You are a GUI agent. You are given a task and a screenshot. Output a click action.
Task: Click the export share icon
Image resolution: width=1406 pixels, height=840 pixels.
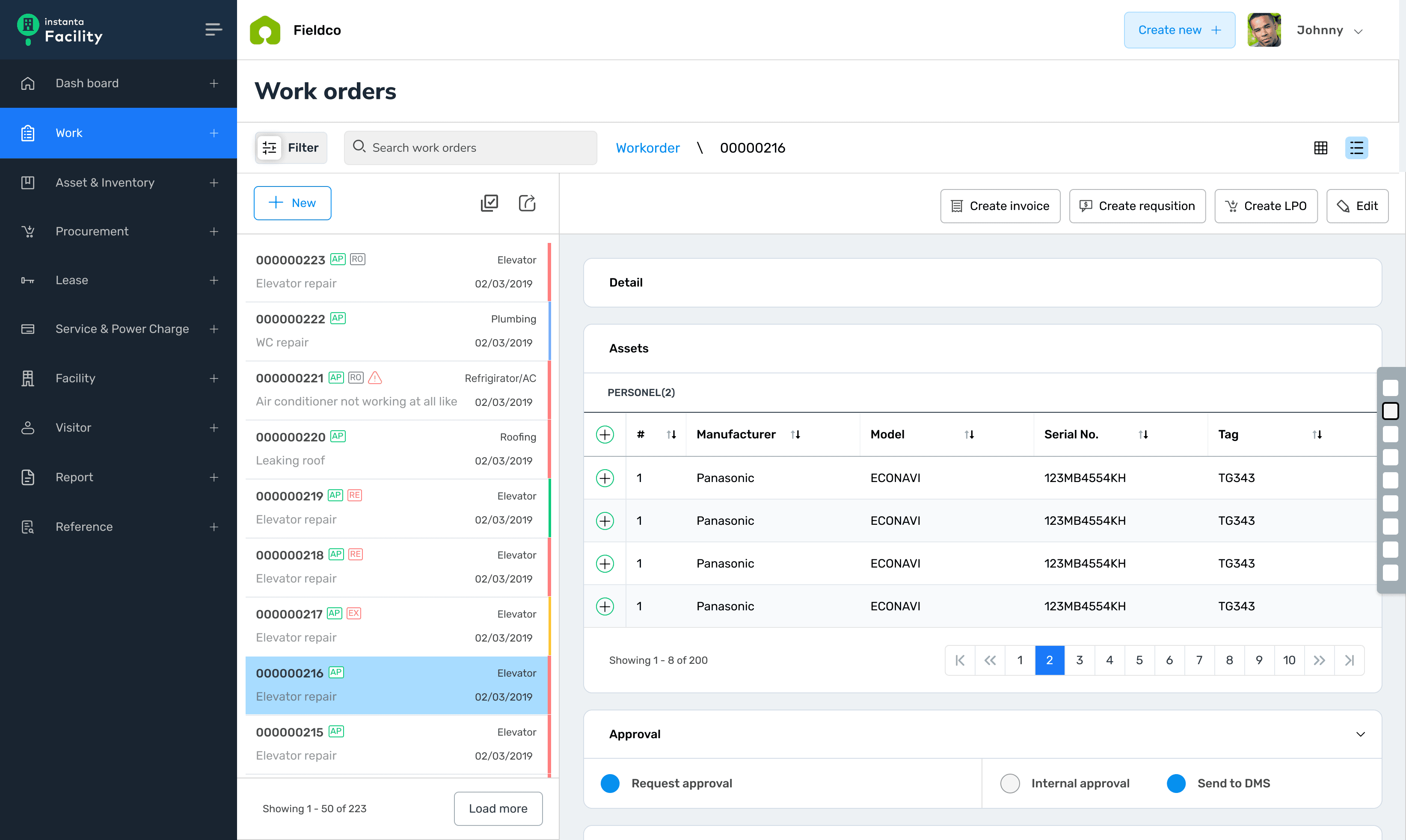point(527,203)
